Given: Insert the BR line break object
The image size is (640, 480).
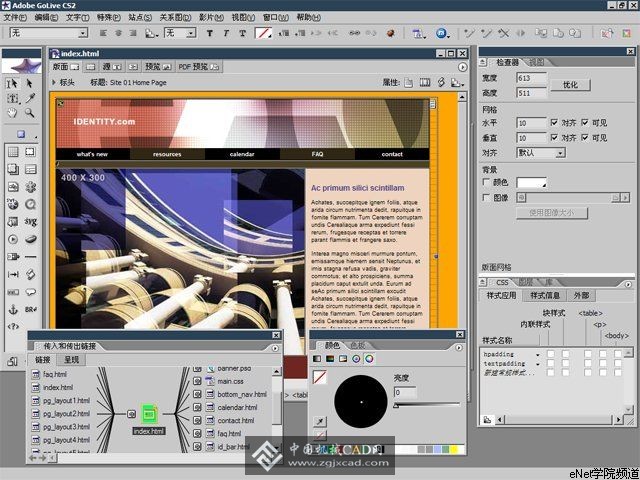Looking at the screenshot, I should 31,309.
